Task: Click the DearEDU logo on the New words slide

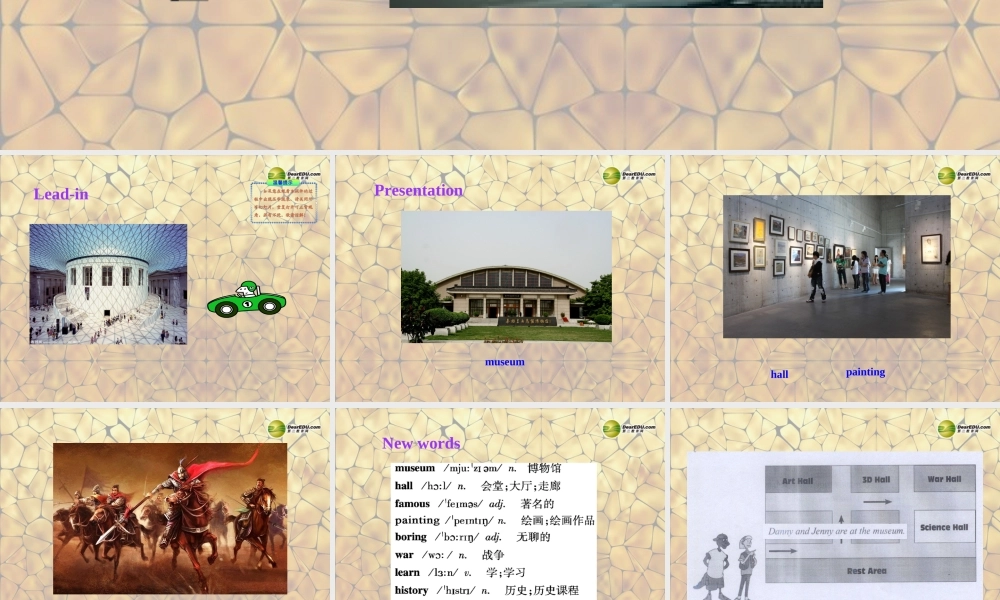Action: point(614,428)
